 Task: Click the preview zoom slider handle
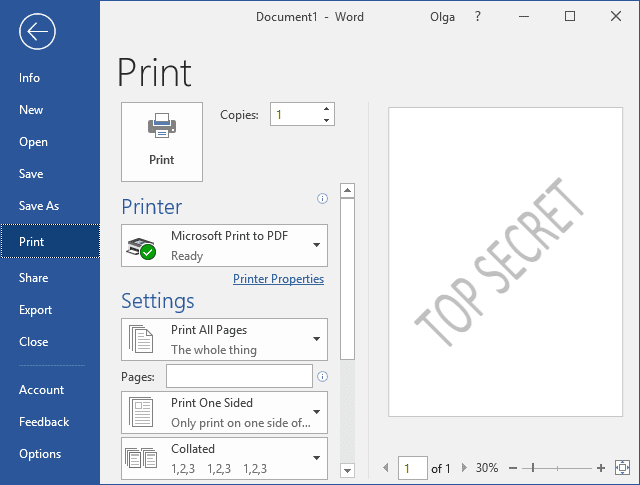click(533, 468)
